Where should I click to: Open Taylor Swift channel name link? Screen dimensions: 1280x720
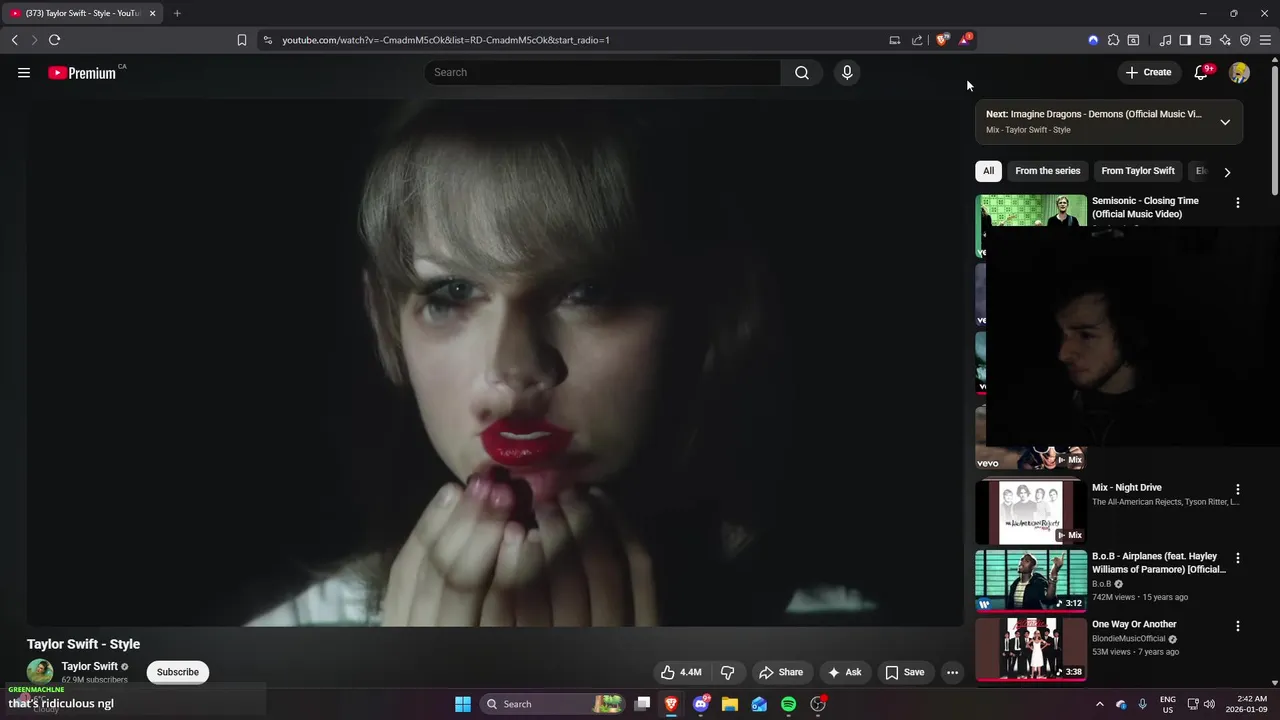click(x=89, y=666)
